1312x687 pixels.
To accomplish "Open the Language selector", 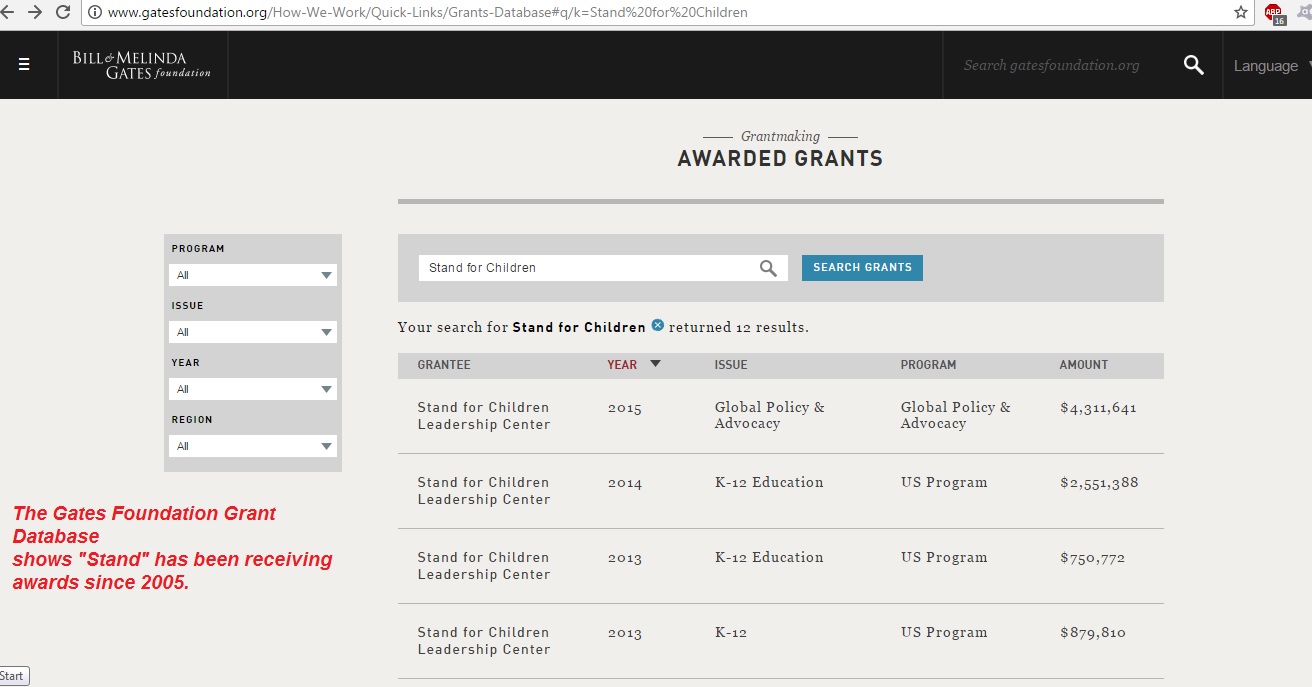I will (x=1270, y=66).
